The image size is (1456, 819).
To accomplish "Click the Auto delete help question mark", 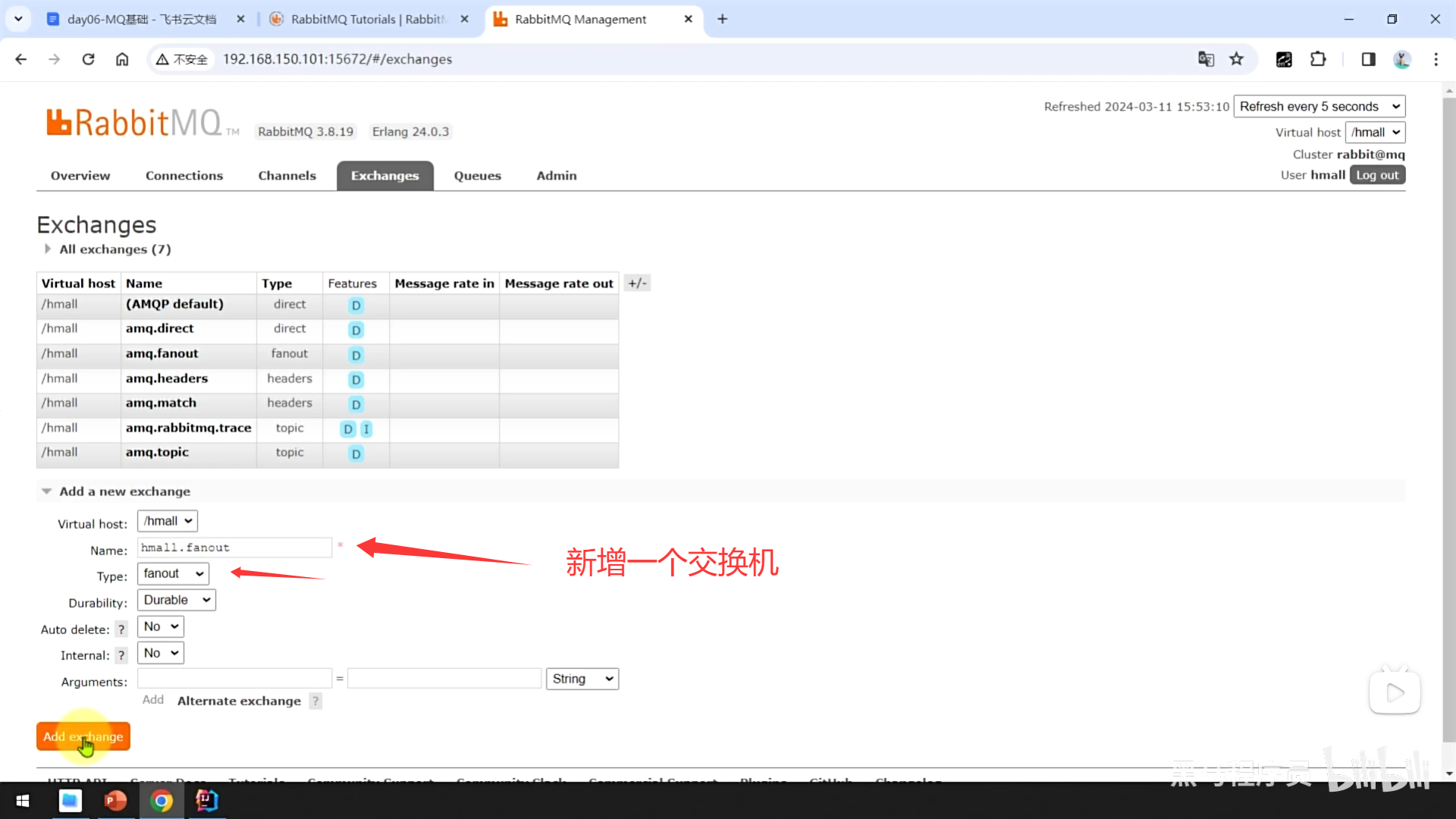I will pyautogui.click(x=121, y=629).
